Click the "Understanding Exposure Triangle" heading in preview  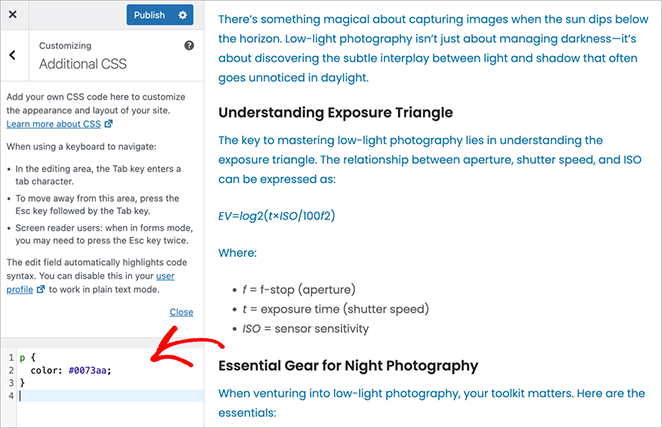click(x=335, y=112)
